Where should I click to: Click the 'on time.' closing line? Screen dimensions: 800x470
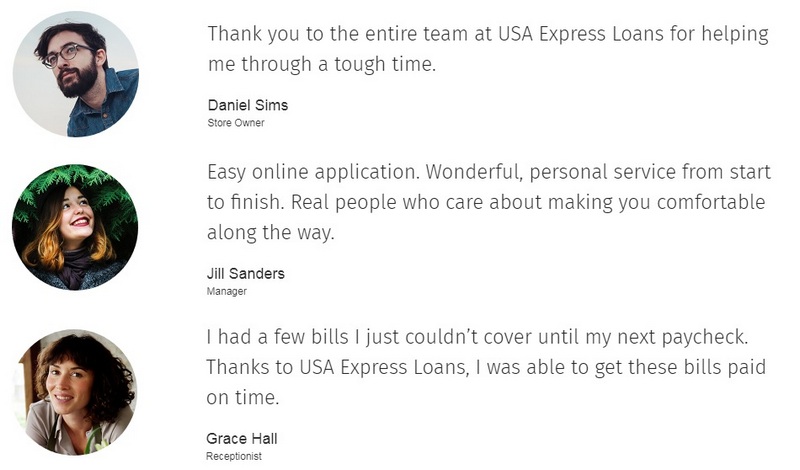click(x=243, y=398)
